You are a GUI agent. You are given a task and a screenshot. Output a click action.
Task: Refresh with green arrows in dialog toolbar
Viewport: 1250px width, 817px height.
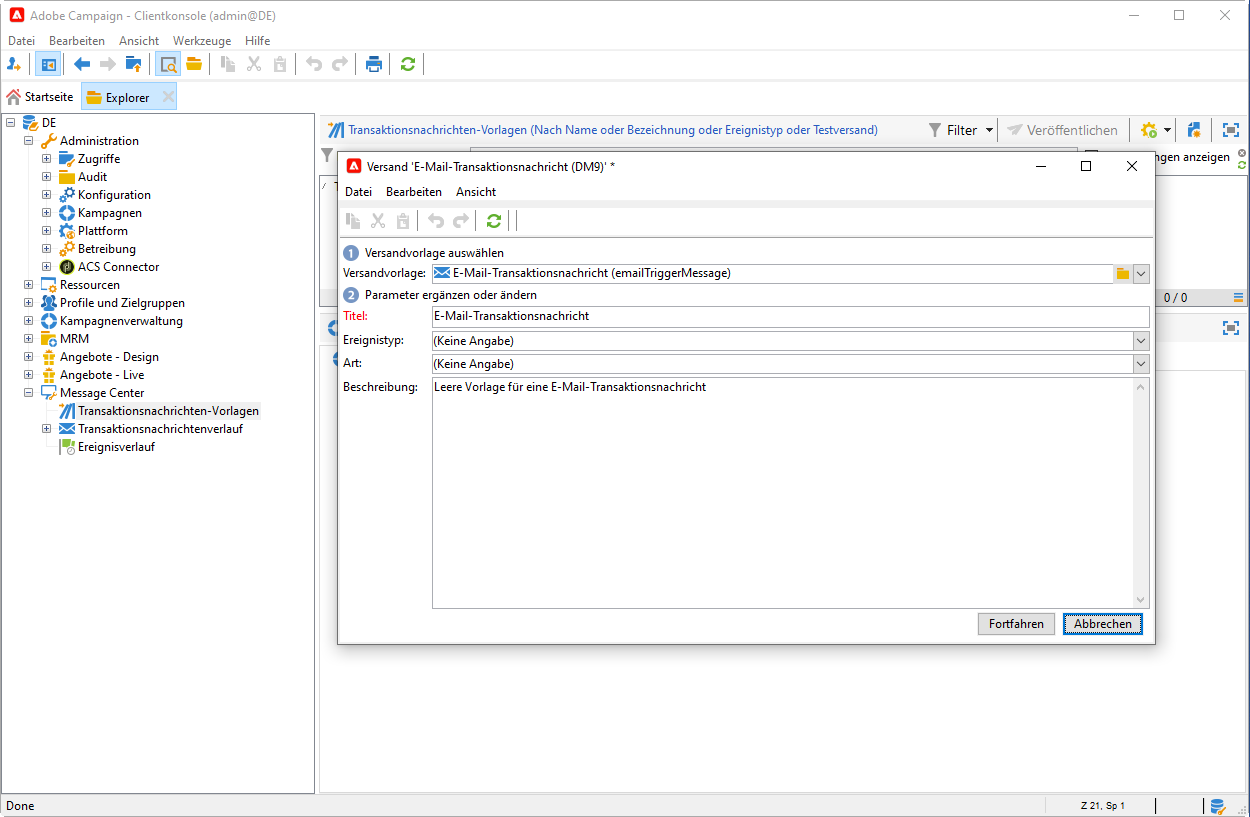[x=493, y=221]
